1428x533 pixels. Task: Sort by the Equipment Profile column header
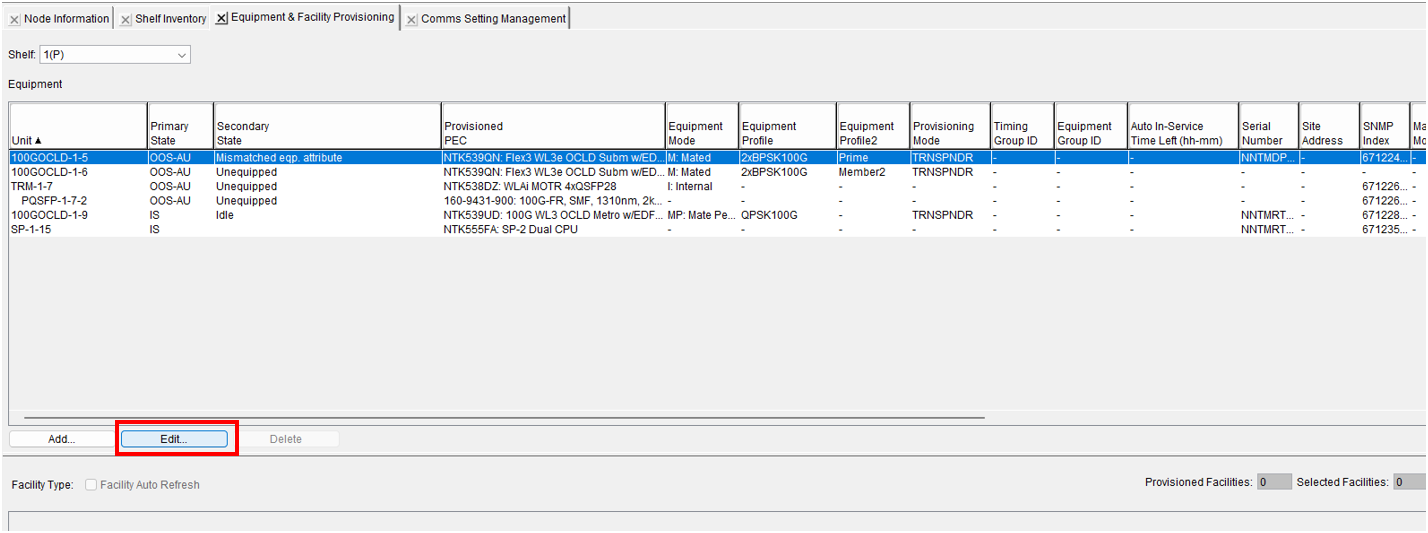coord(787,126)
